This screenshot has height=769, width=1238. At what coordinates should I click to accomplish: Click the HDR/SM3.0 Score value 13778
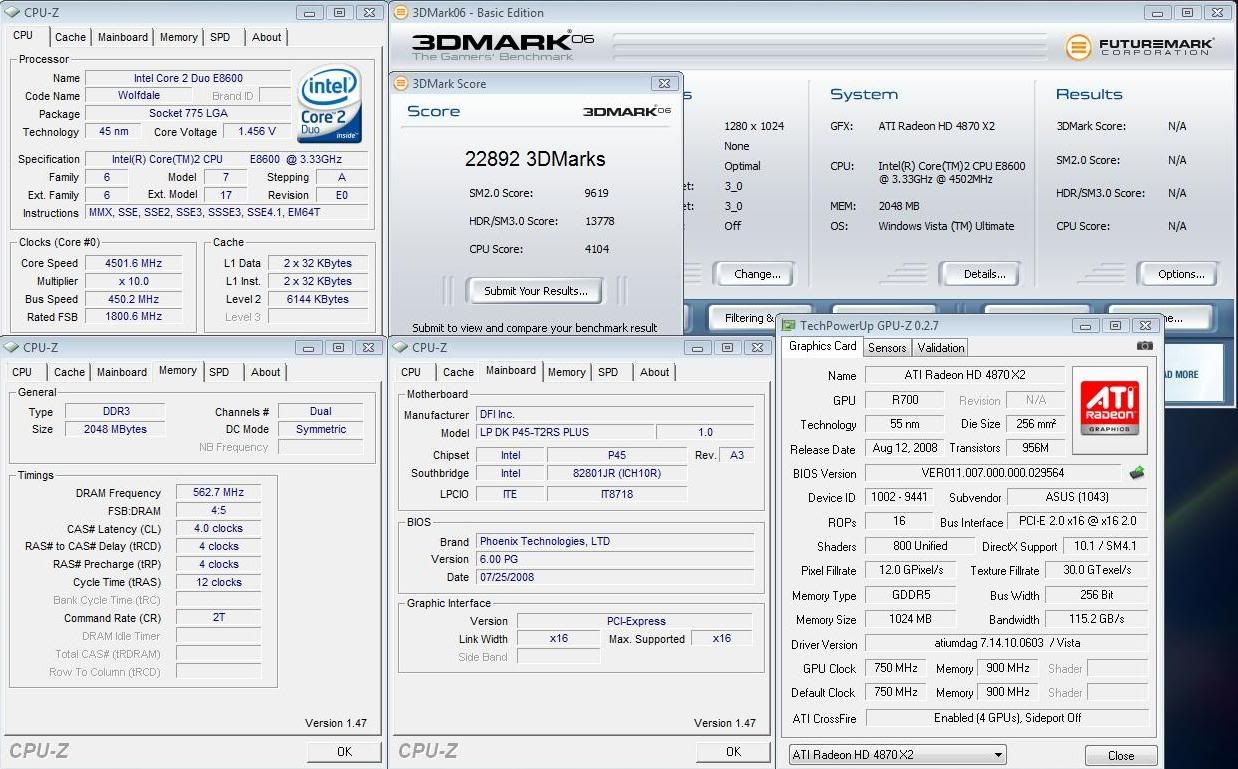tap(598, 221)
